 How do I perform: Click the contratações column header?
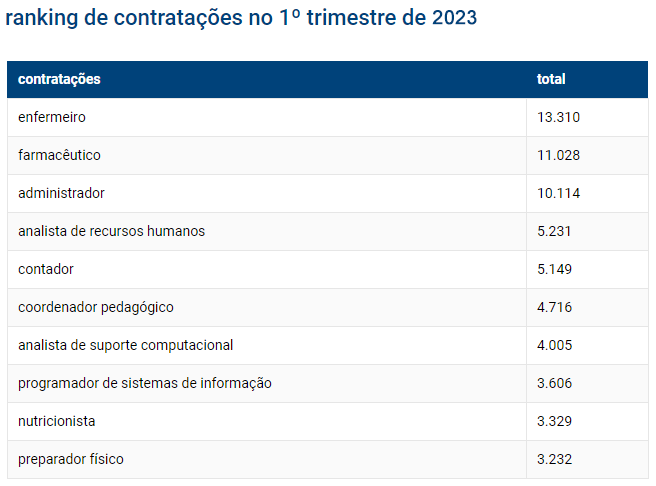pyautogui.click(x=59, y=79)
